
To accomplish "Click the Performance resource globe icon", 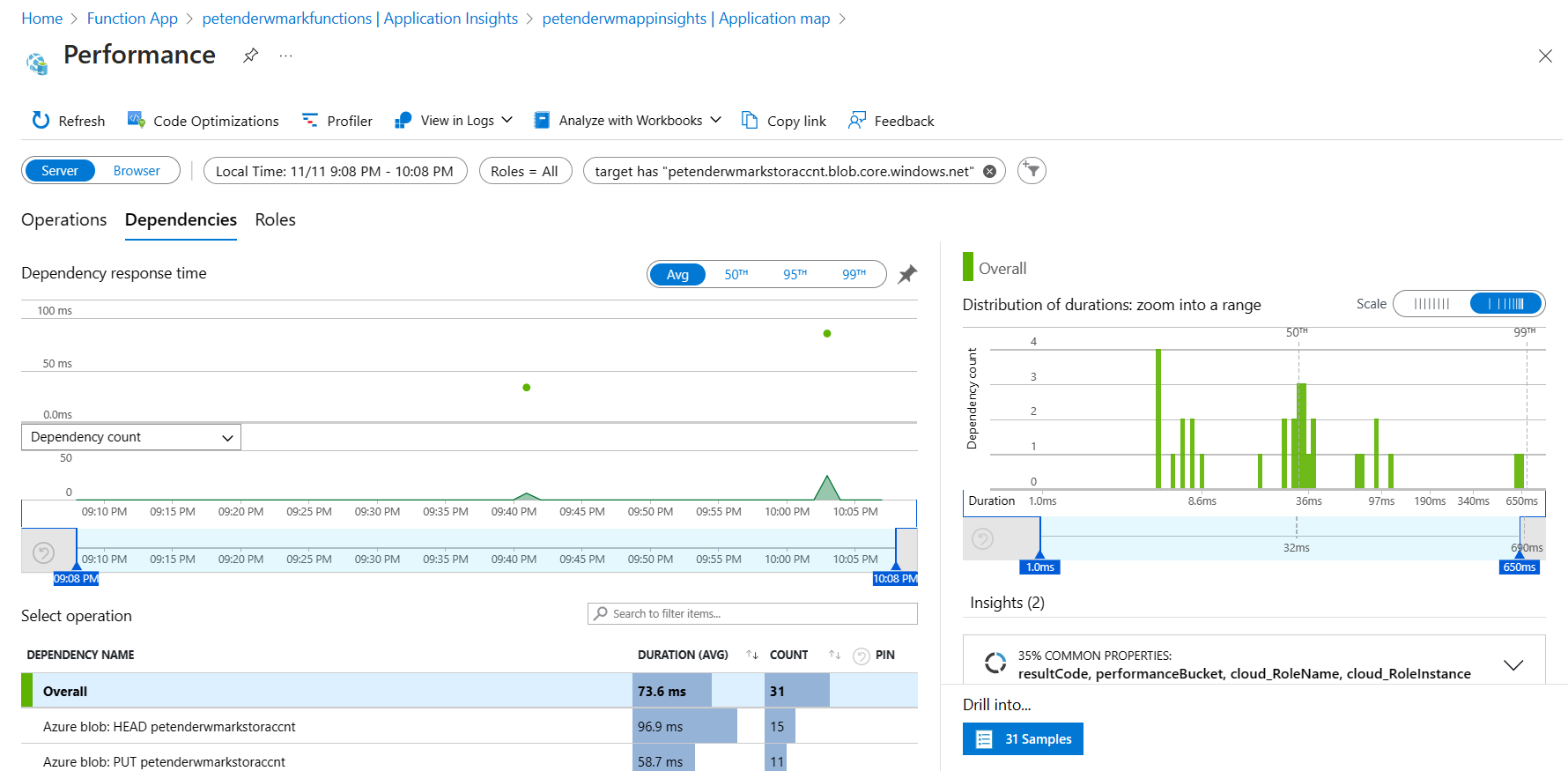I will tap(36, 63).
